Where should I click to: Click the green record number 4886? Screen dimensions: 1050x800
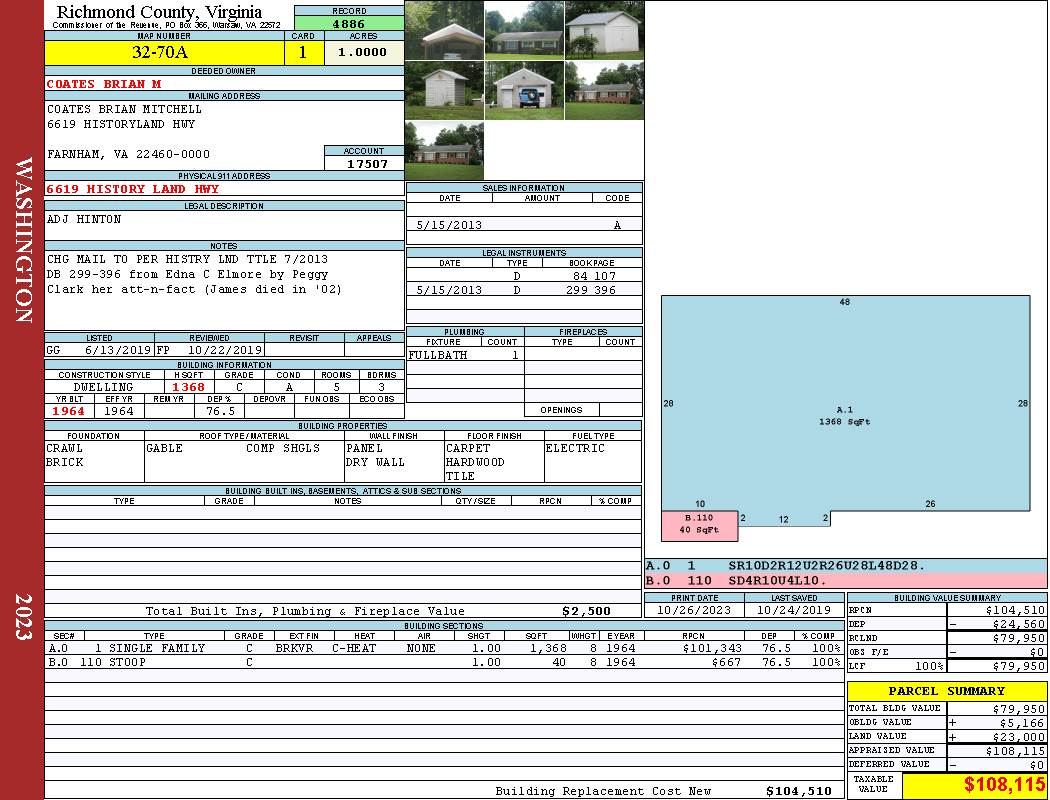pos(348,23)
